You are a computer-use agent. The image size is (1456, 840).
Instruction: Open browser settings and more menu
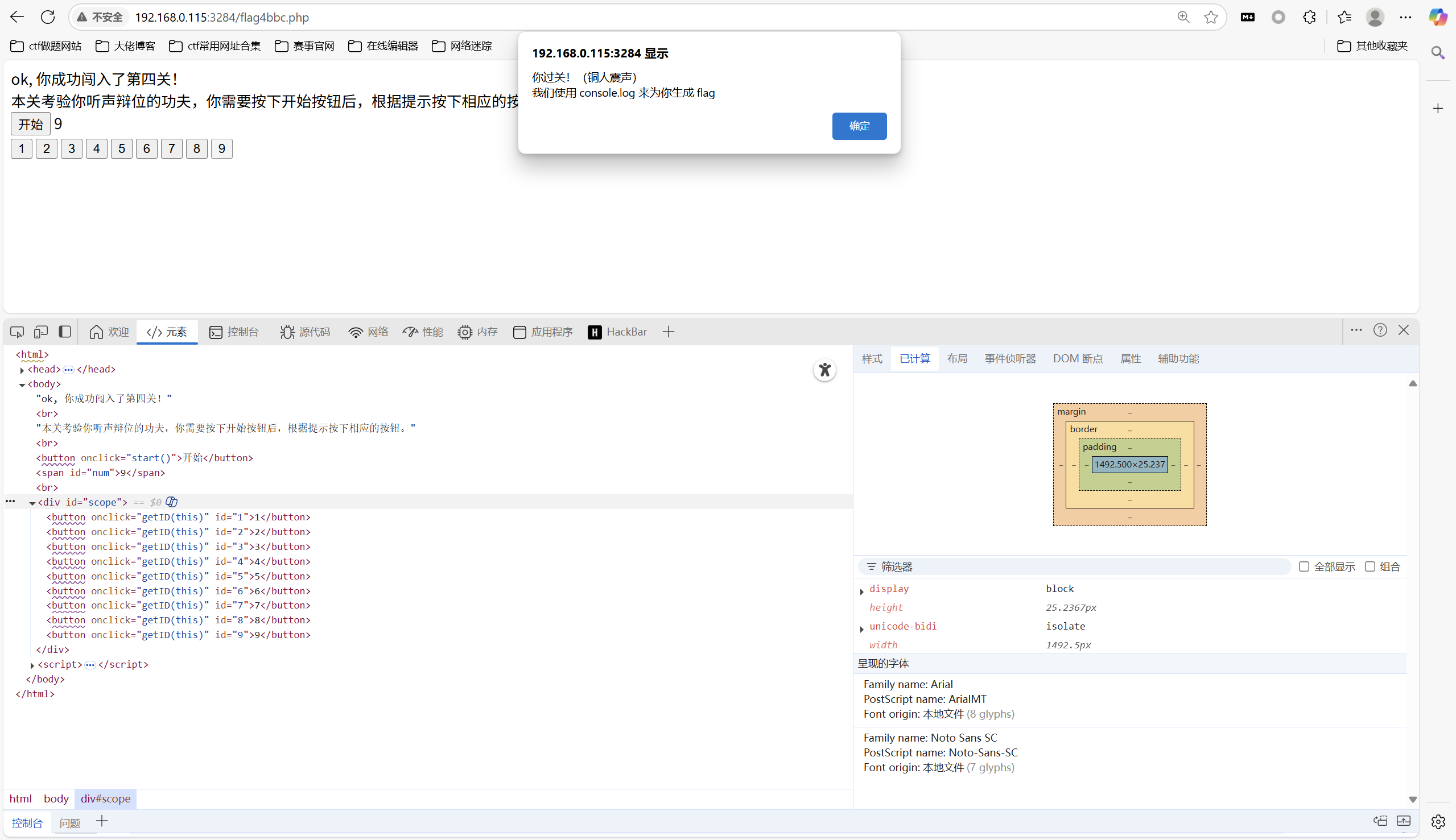[1405, 17]
